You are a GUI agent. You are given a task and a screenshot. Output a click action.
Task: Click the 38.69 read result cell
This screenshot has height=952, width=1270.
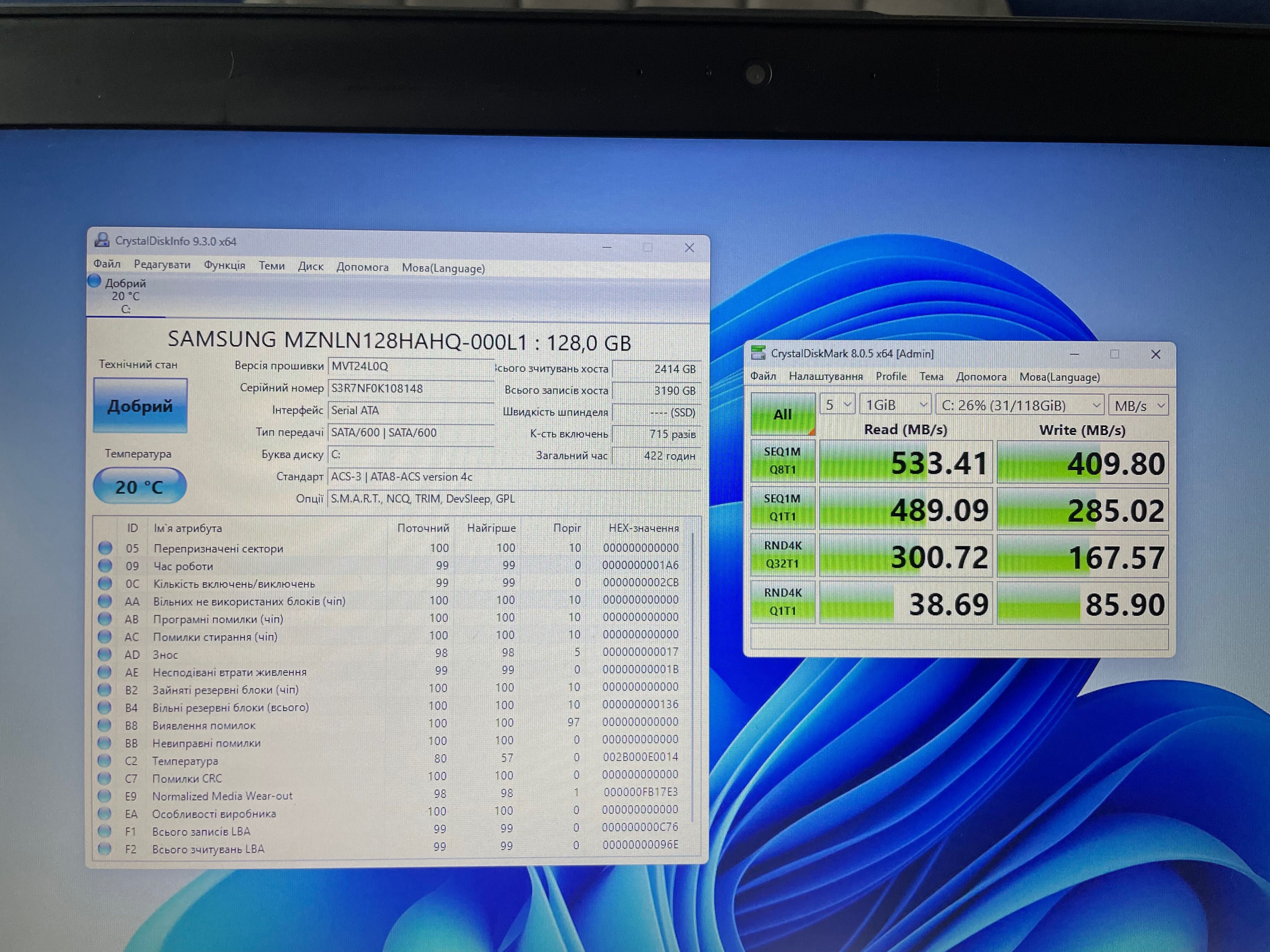(906, 603)
